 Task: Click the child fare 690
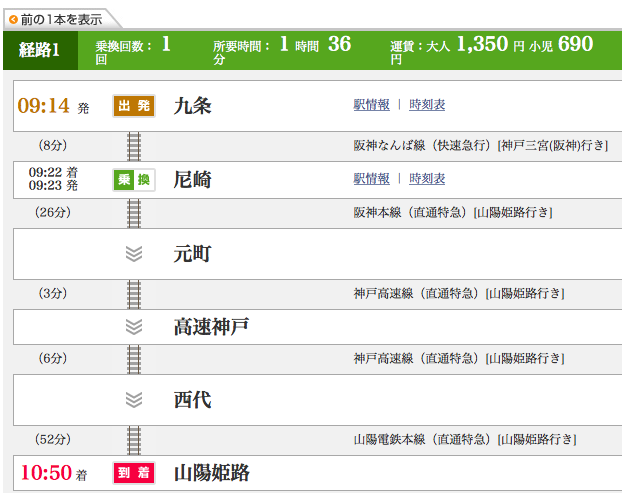(575, 44)
